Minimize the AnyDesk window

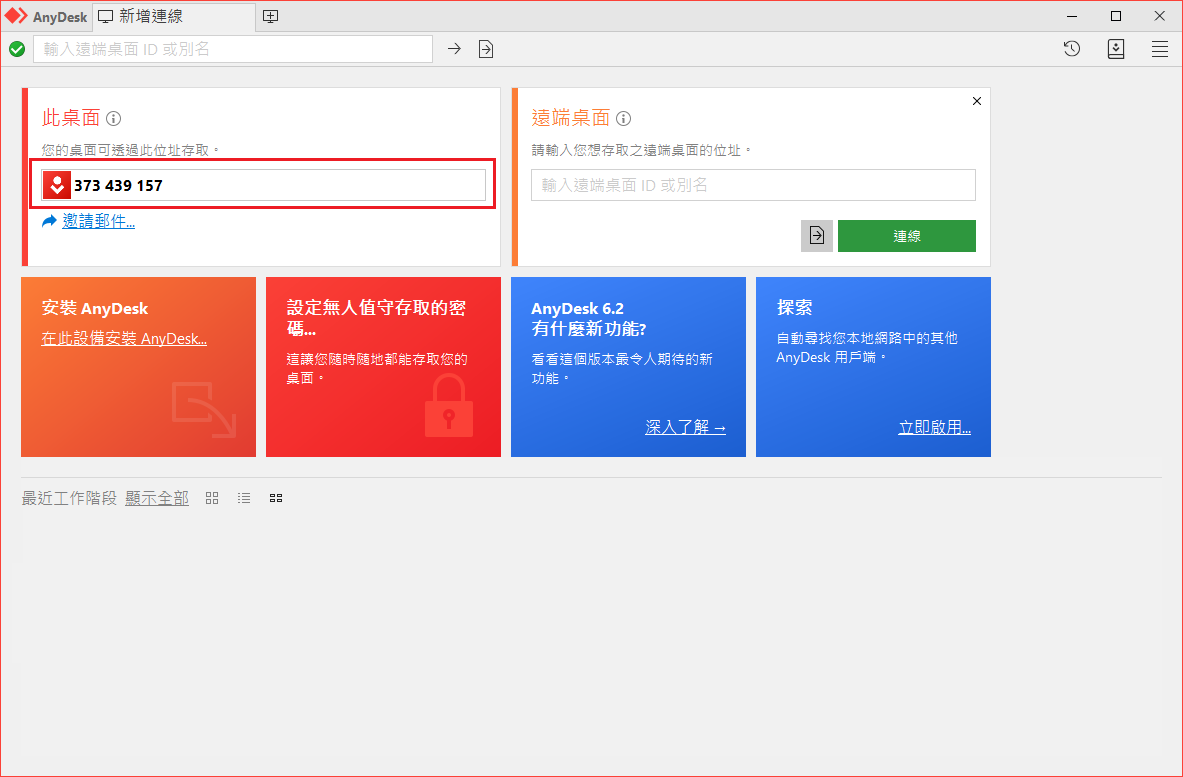[x=1072, y=16]
